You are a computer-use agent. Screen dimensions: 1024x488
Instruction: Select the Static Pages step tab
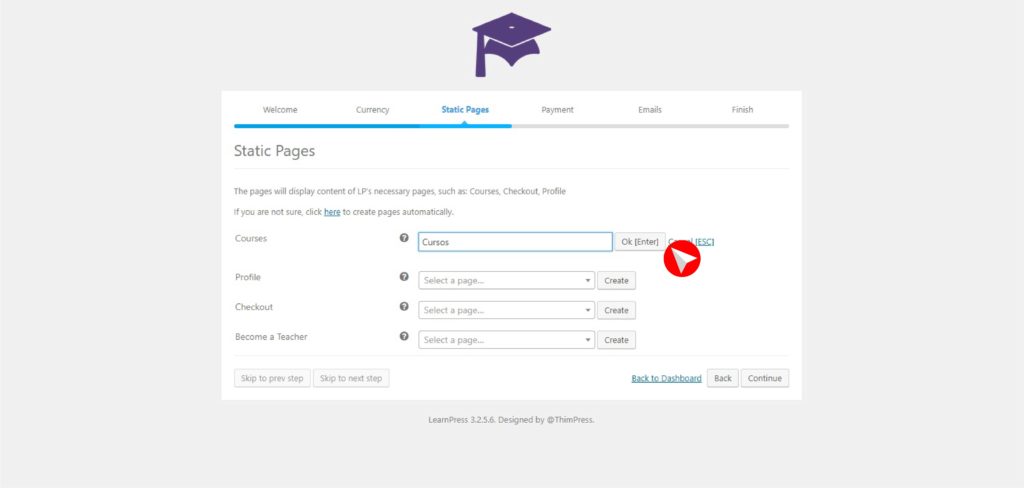(465, 110)
